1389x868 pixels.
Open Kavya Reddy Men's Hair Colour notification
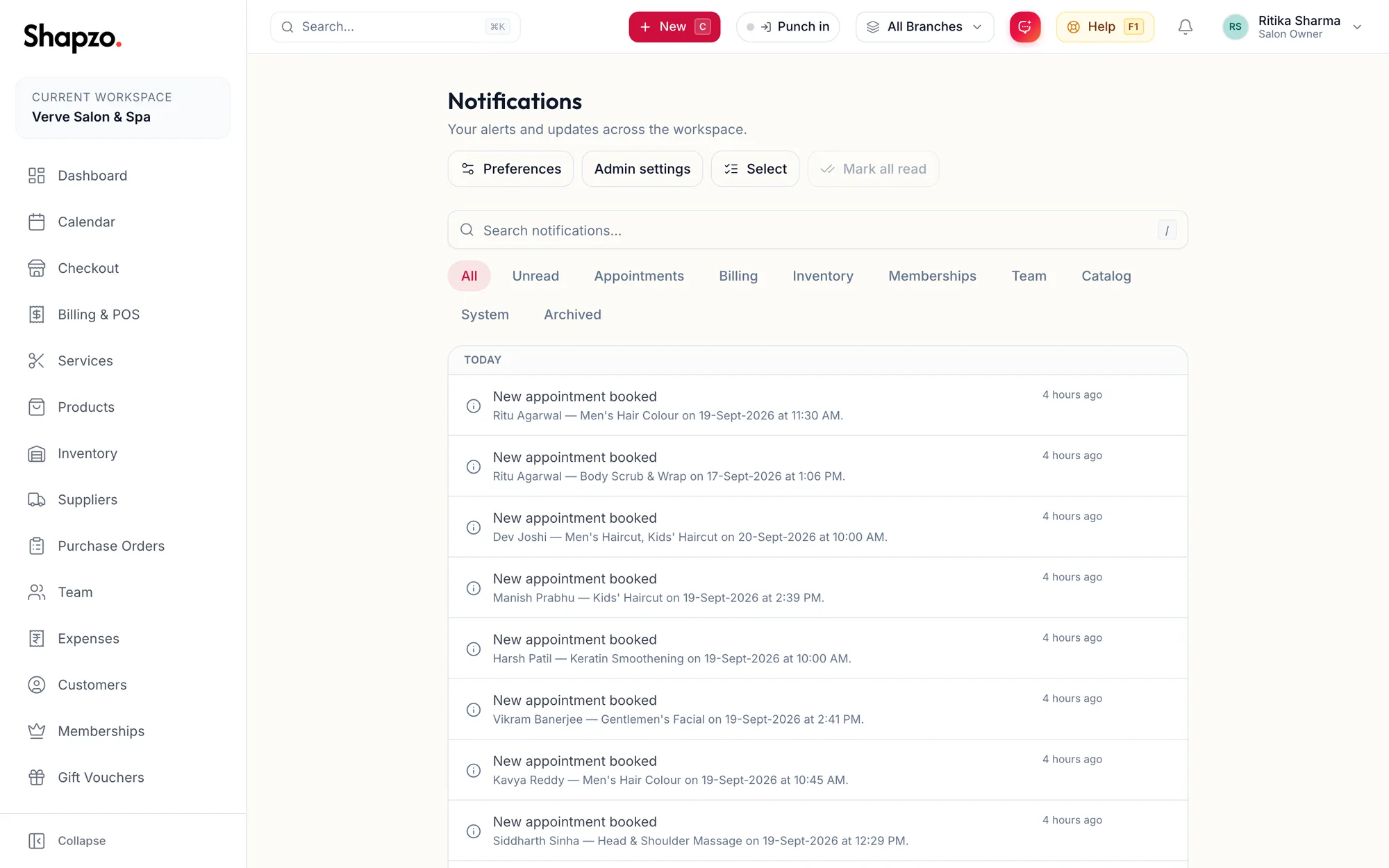(817, 770)
